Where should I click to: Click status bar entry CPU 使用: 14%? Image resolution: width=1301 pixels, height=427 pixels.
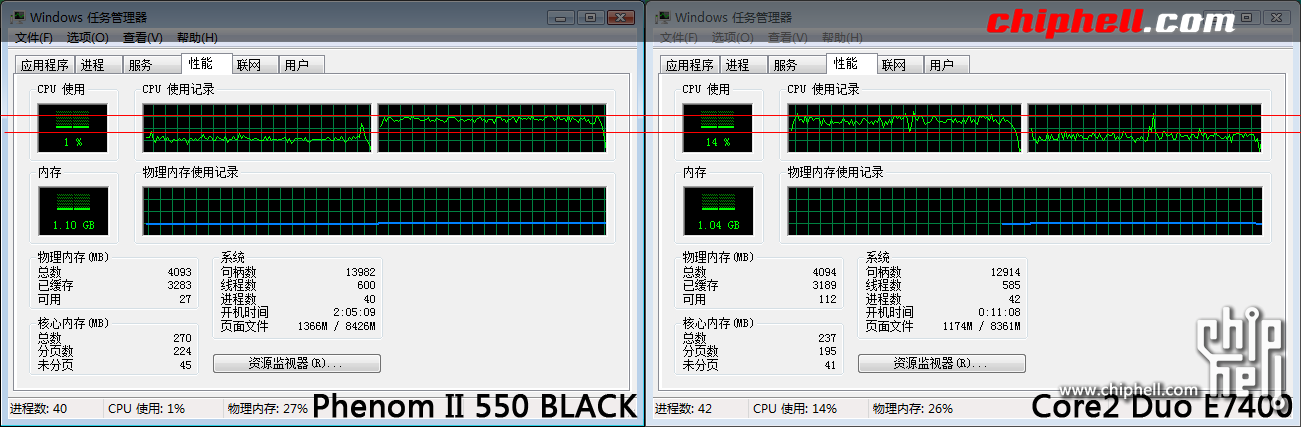click(x=795, y=409)
